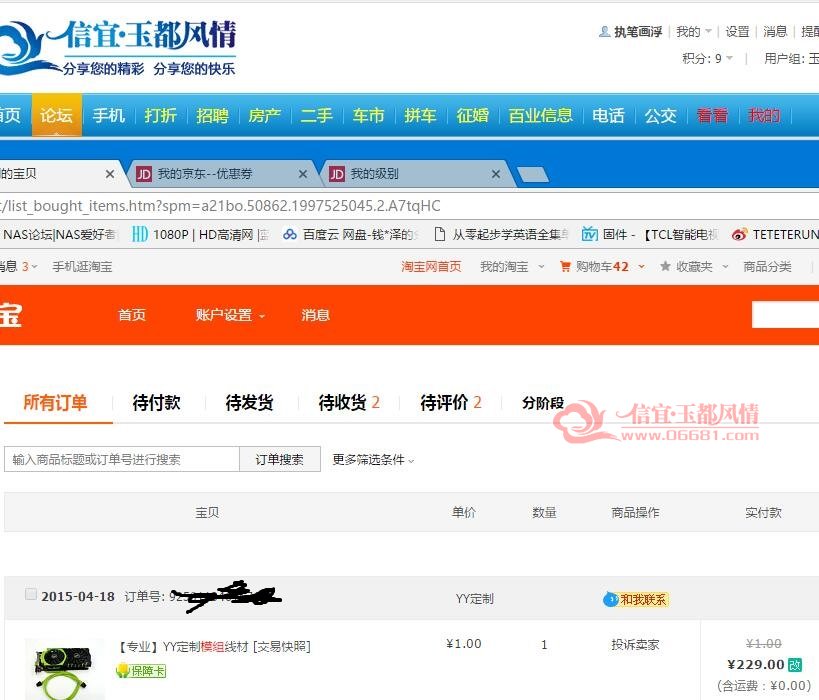The height and width of the screenshot is (700, 819).
Task: Open the Weibo TETETERUN bookmark icon
Action: point(739,235)
